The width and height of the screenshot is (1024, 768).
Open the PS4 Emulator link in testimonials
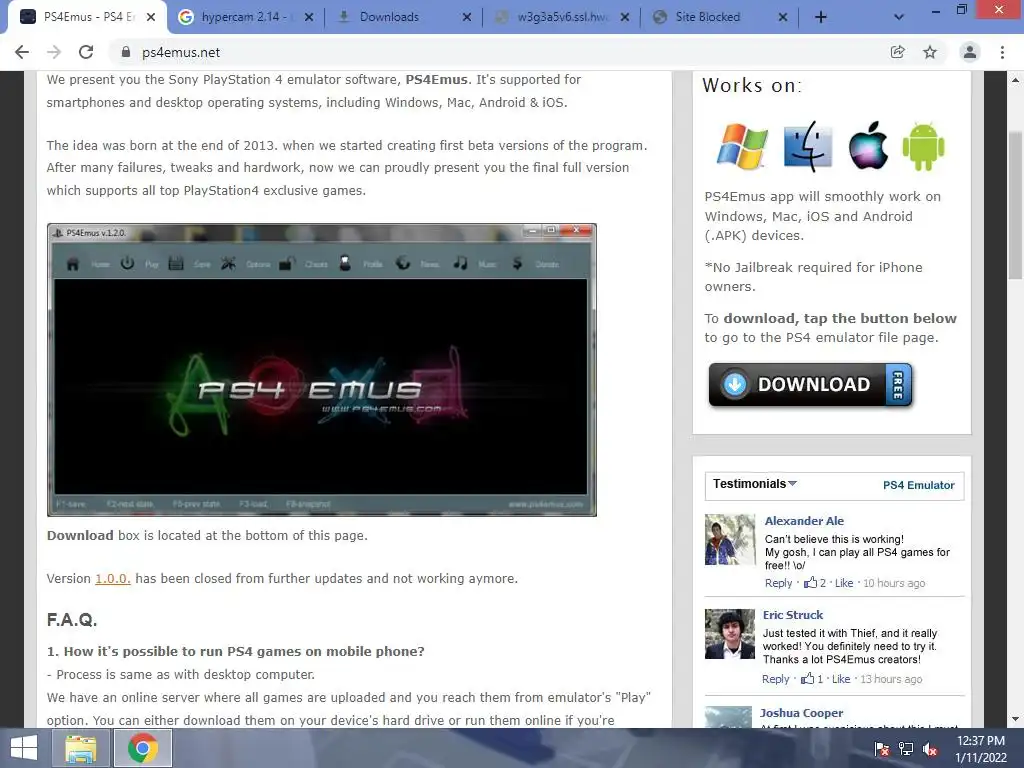[x=918, y=485]
